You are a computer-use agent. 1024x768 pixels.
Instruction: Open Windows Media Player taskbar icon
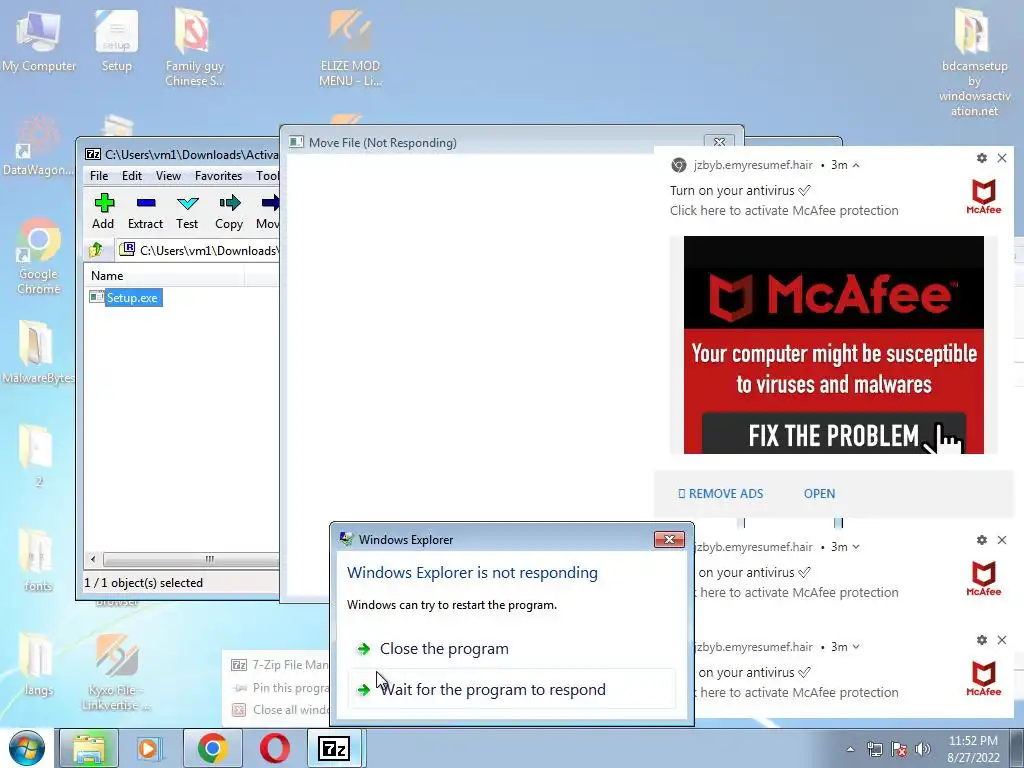tap(150, 748)
